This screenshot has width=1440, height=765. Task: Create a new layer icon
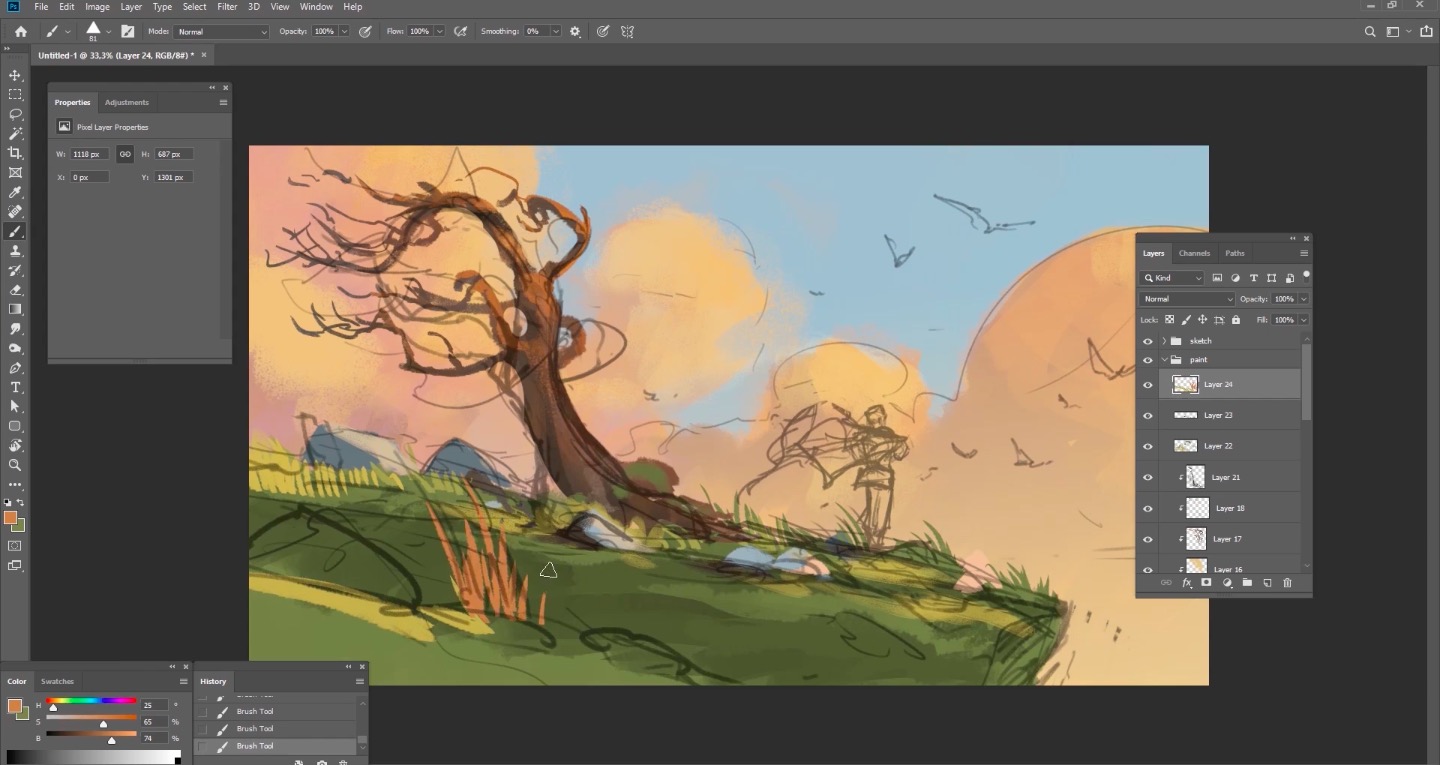(1267, 583)
